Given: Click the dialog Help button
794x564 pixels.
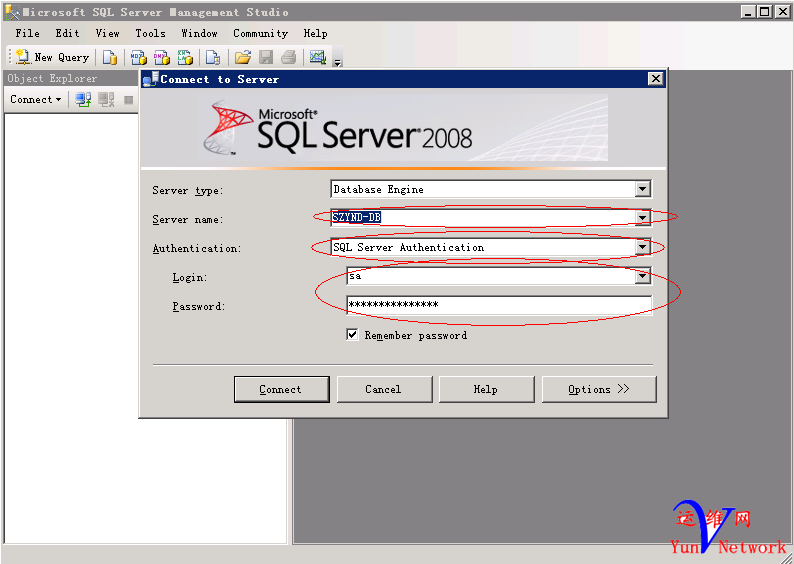Looking at the screenshot, I should tap(486, 389).
